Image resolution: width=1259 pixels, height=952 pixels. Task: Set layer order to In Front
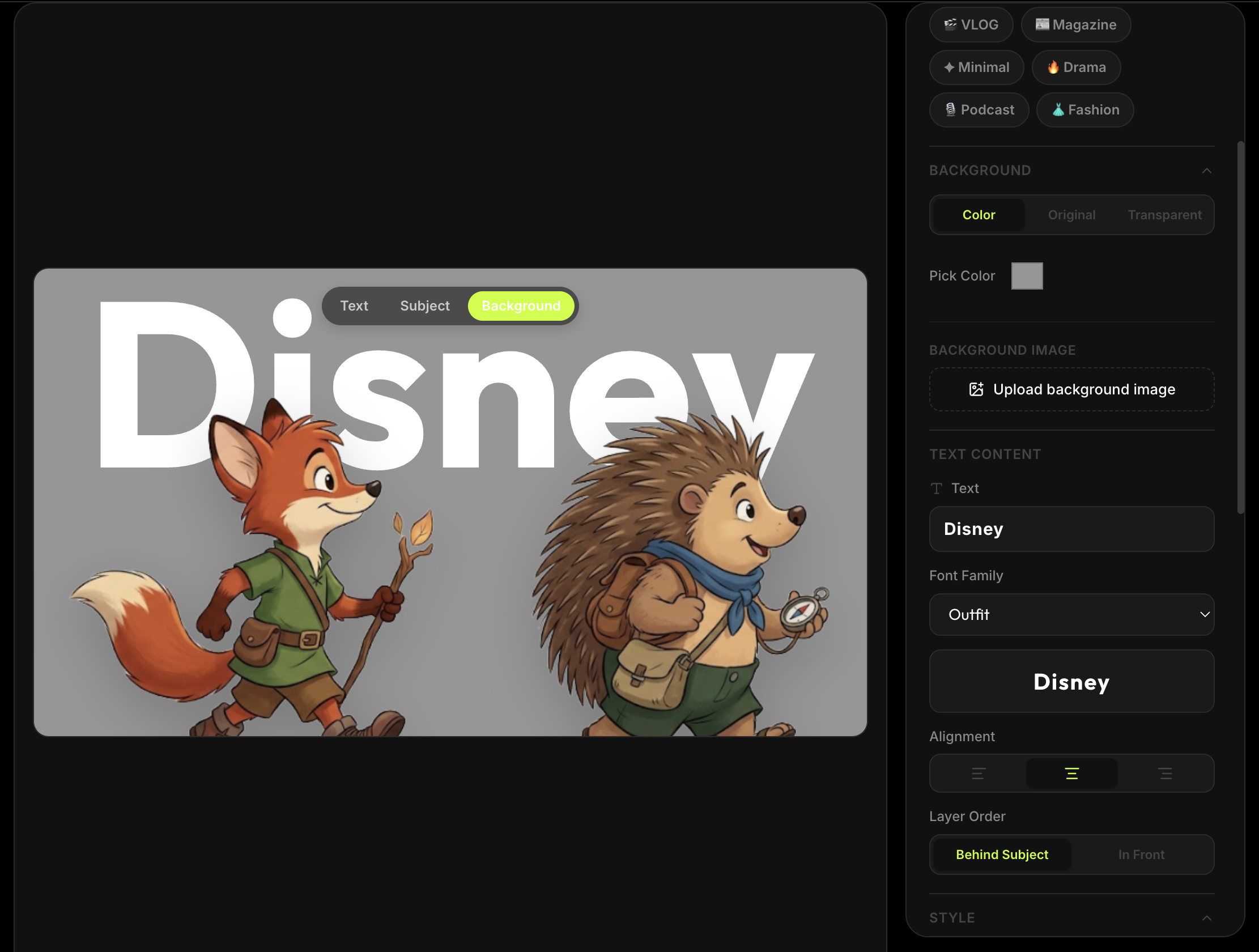coord(1141,855)
